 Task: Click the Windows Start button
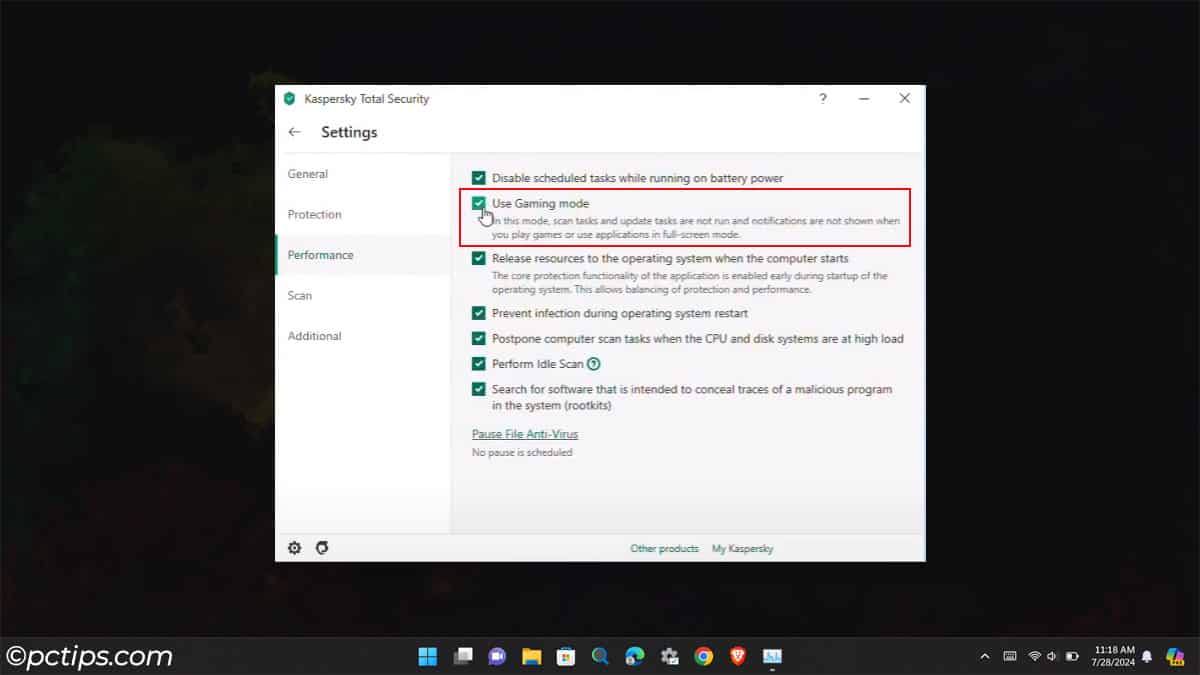click(x=427, y=656)
